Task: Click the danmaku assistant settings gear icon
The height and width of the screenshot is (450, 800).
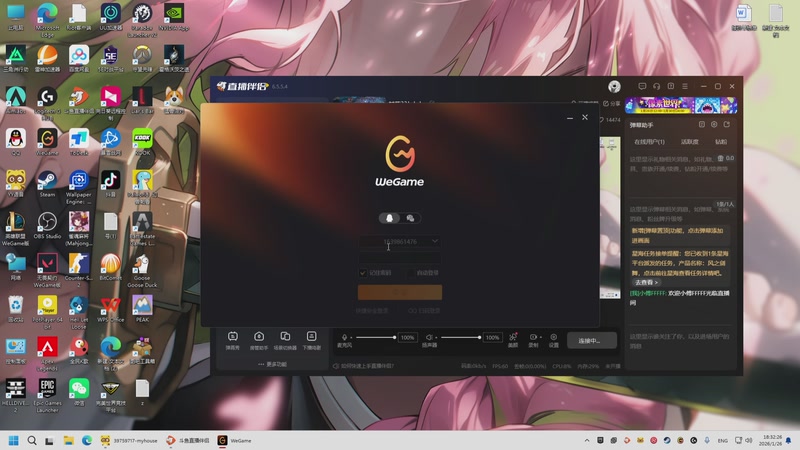Action: (x=714, y=124)
